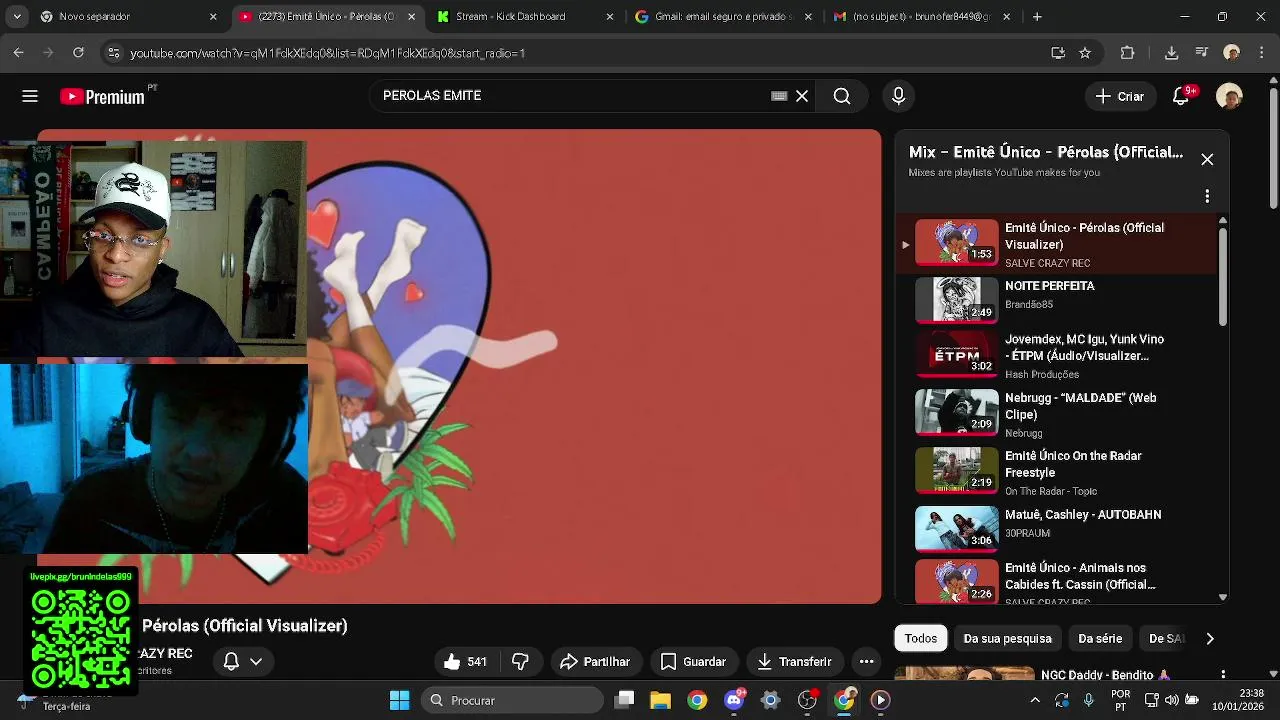Play Matuê, Cashley - AUTOBAHN
The image size is (1280, 720).
[x=1055, y=529]
